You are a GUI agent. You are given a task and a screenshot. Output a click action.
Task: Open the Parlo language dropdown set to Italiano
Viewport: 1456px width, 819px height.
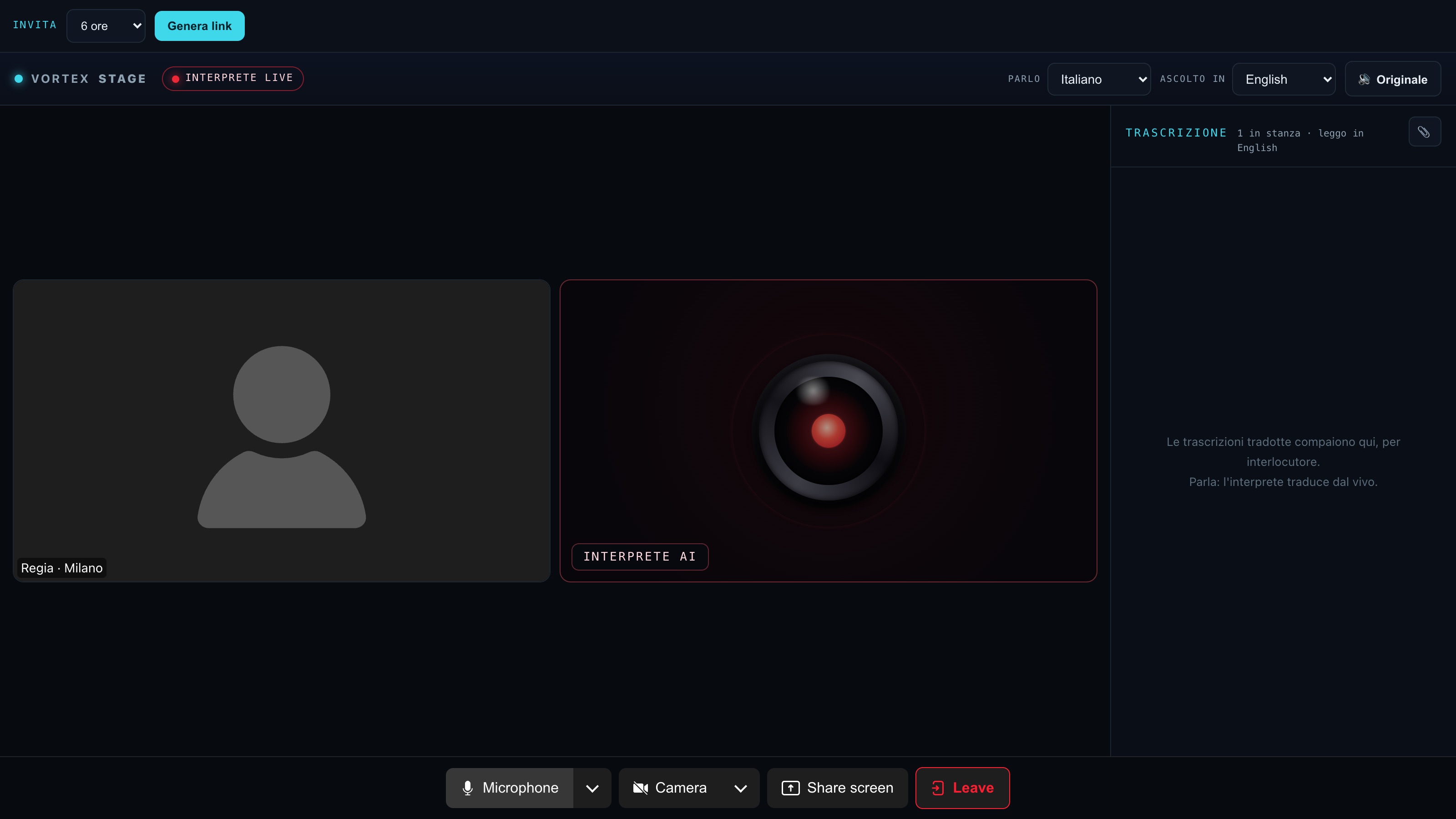pos(1099,79)
